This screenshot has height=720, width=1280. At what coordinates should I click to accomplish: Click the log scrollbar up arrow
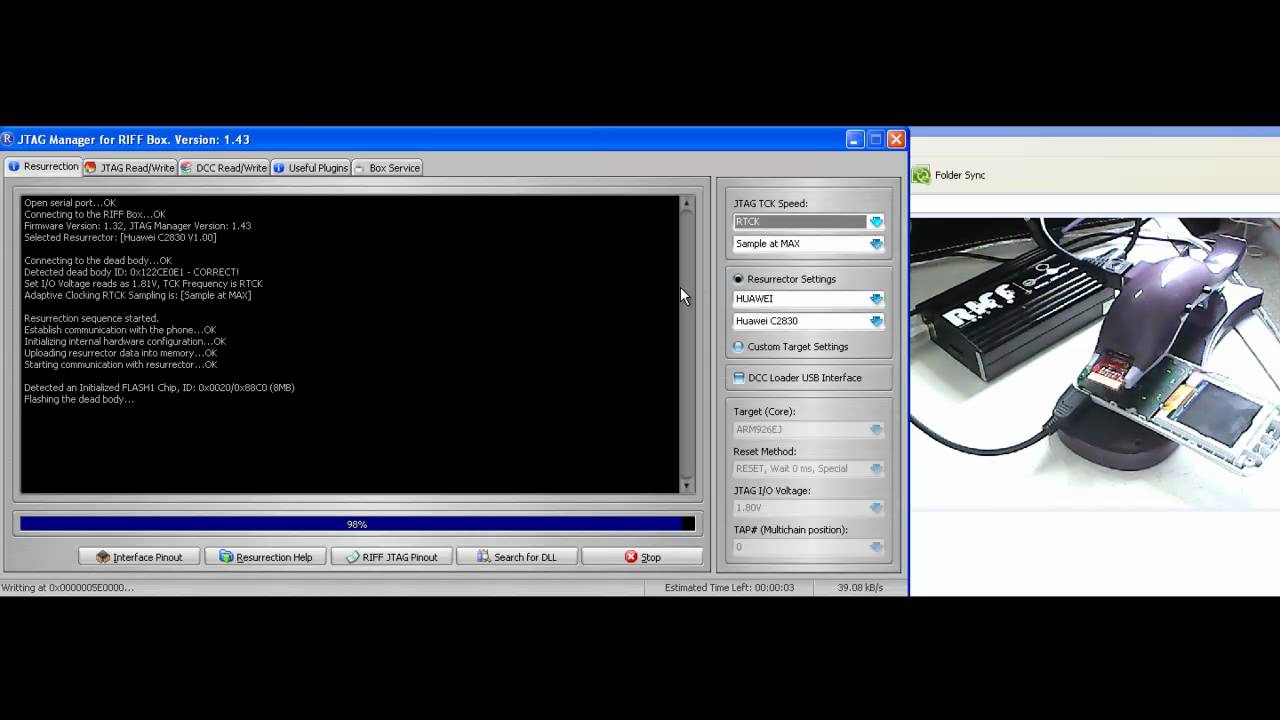686,203
